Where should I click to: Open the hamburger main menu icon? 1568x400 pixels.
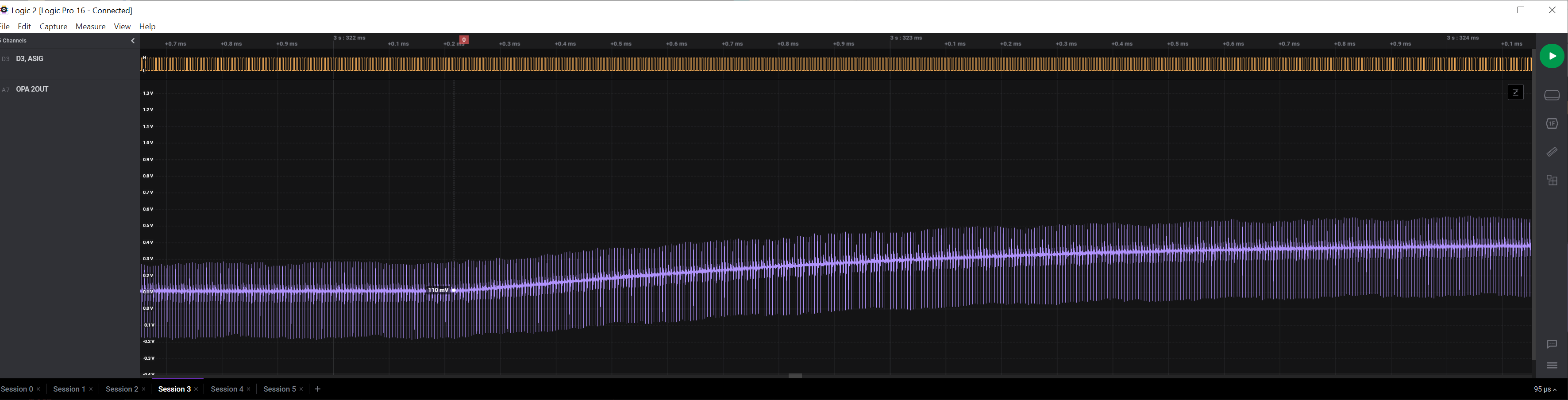pos(1552,366)
